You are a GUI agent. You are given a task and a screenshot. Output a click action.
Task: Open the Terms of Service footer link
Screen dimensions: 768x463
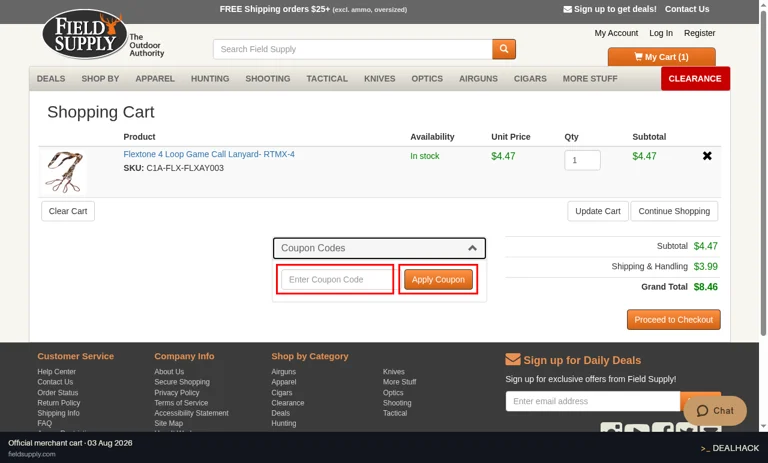click(x=181, y=403)
